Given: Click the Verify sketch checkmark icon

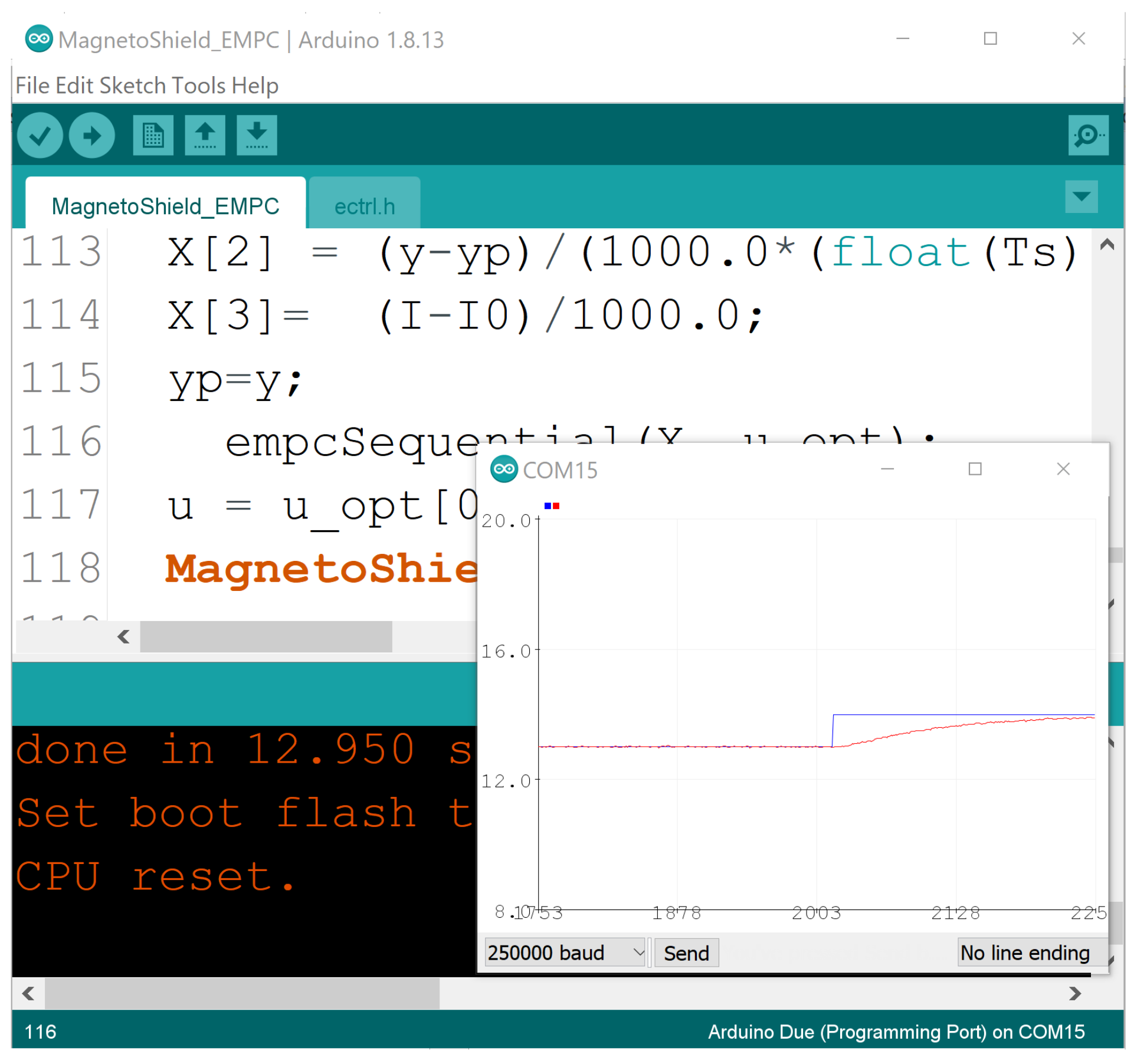Looking at the screenshot, I should click(x=40, y=136).
